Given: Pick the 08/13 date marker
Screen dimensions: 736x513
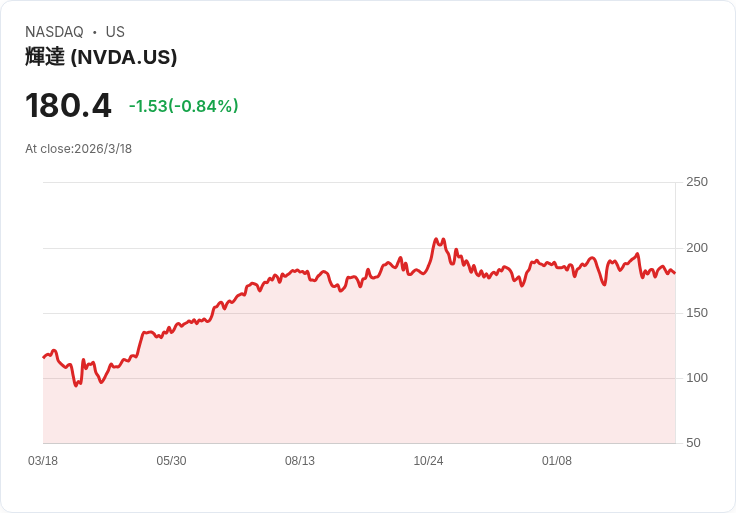Looking at the screenshot, I should click(x=300, y=461).
